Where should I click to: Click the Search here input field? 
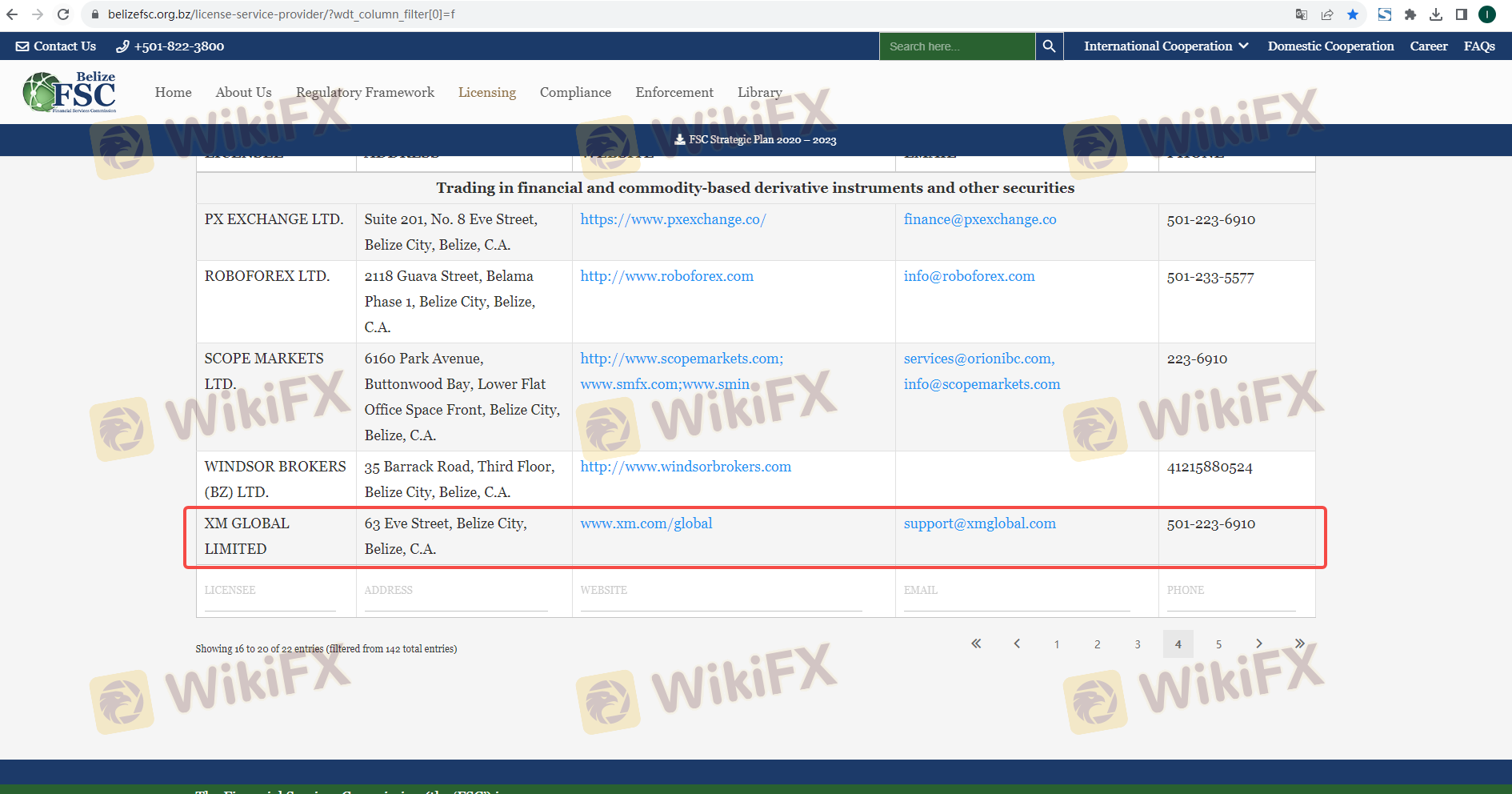pos(957,46)
